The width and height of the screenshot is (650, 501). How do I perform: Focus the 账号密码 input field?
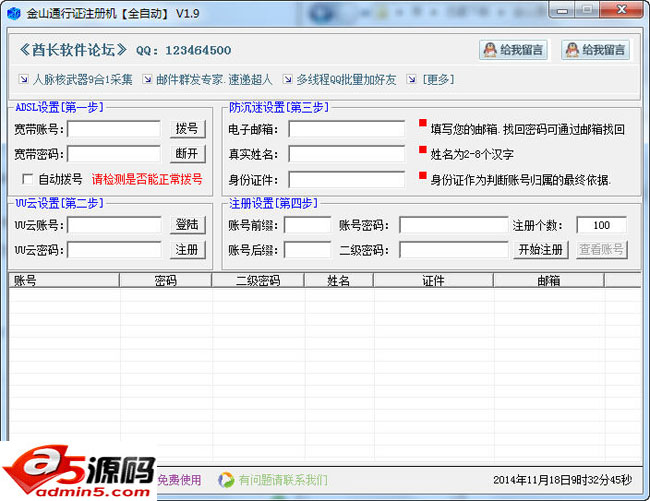(x=454, y=225)
